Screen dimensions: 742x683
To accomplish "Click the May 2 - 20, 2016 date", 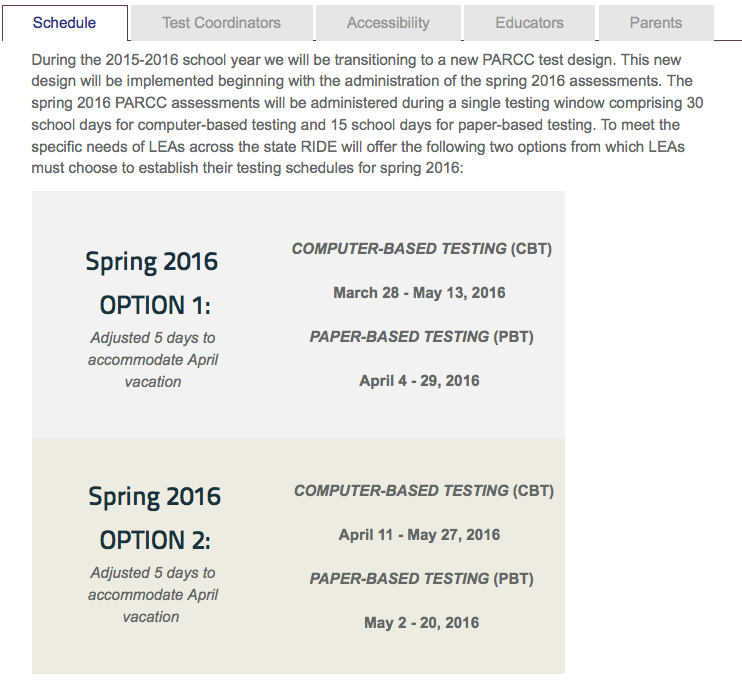I will (421, 623).
